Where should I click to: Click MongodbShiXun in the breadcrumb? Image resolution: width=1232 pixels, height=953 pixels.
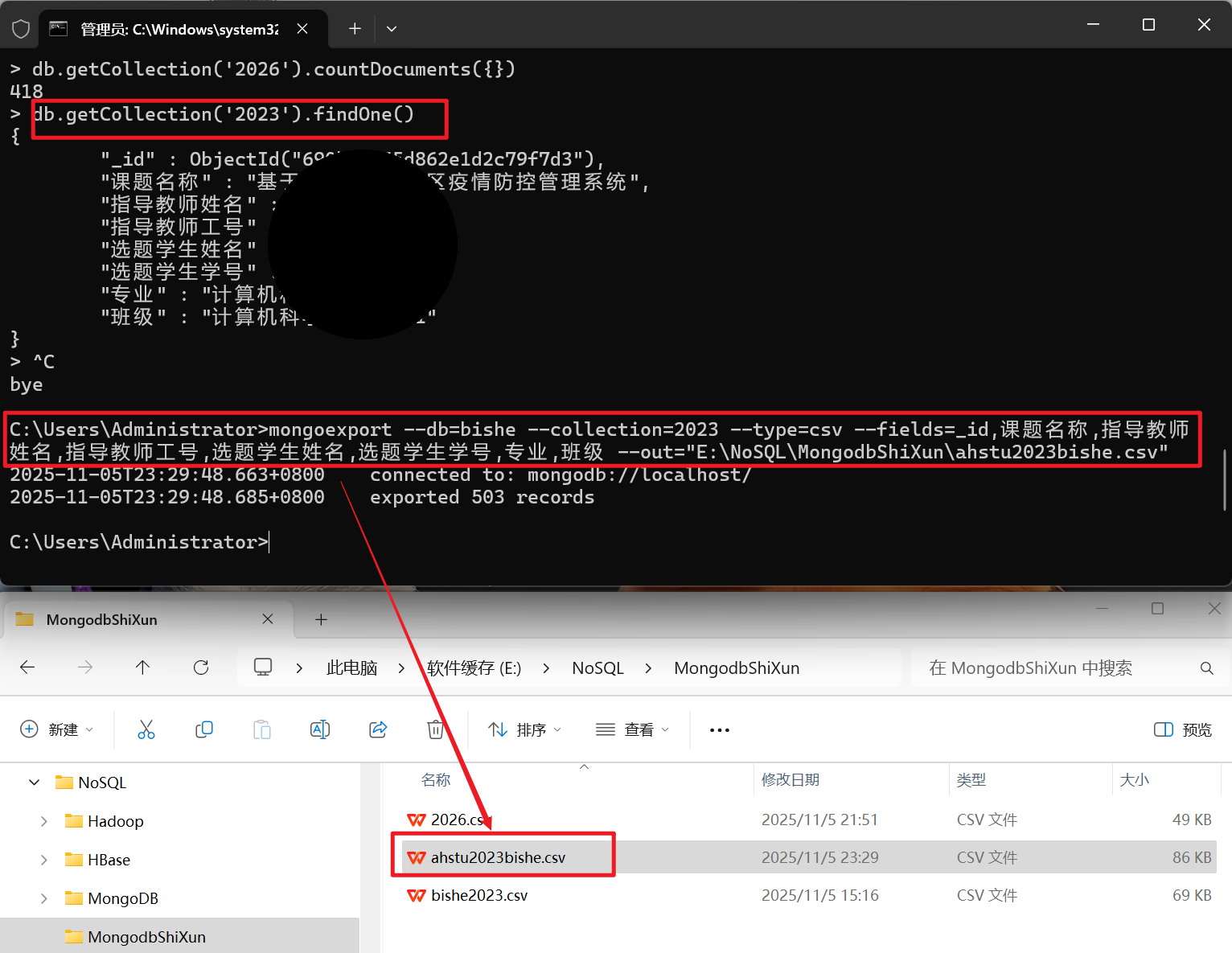737,668
